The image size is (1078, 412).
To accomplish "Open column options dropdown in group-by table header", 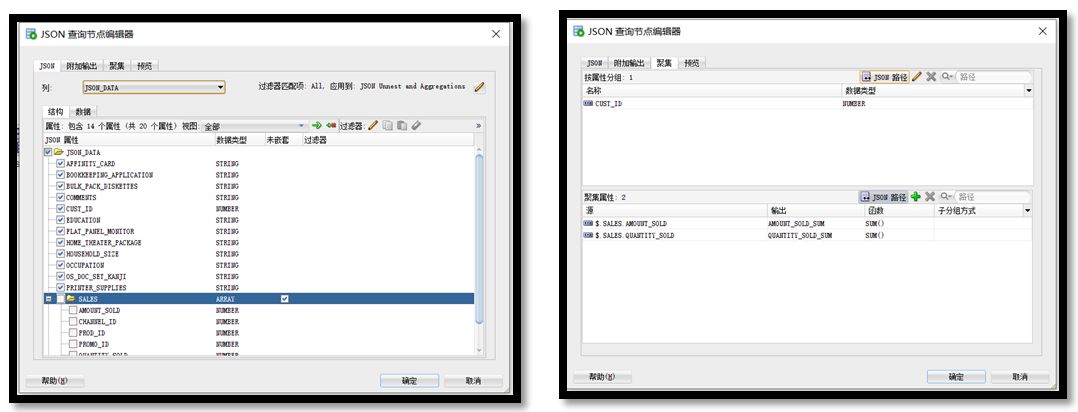I will coord(1028,91).
